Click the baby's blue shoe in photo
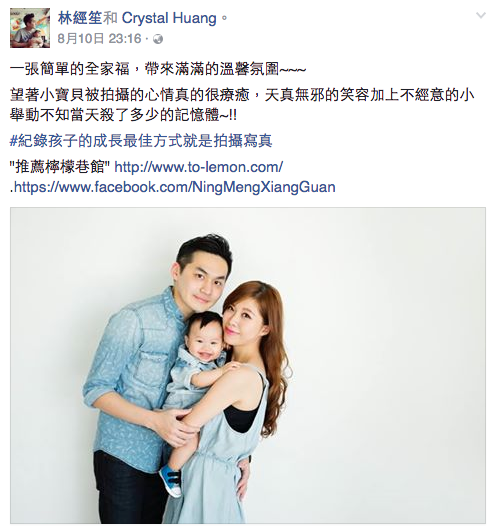The image size is (496, 530). click(x=171, y=480)
